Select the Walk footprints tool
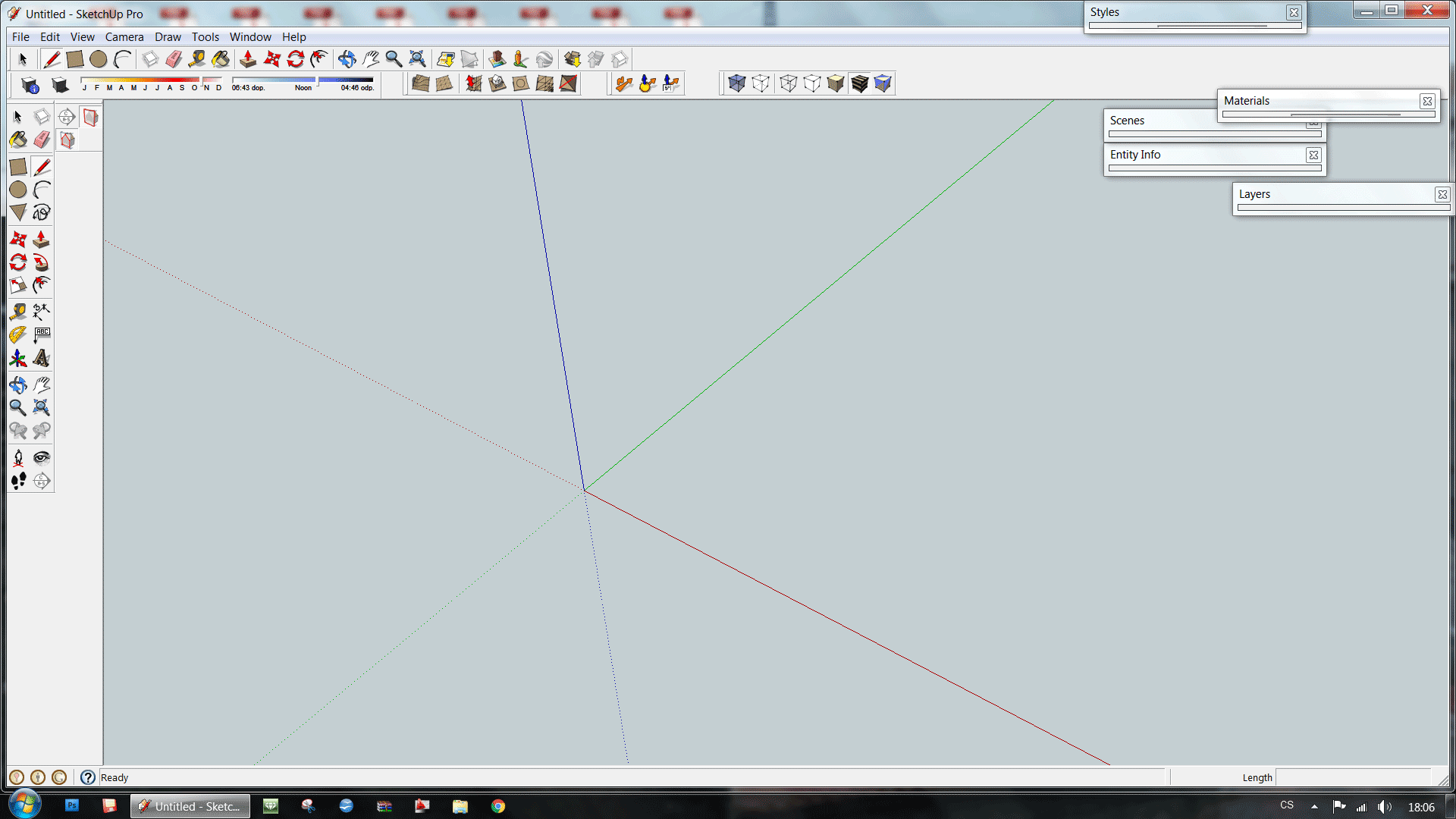The width and height of the screenshot is (1456, 819). (18, 481)
